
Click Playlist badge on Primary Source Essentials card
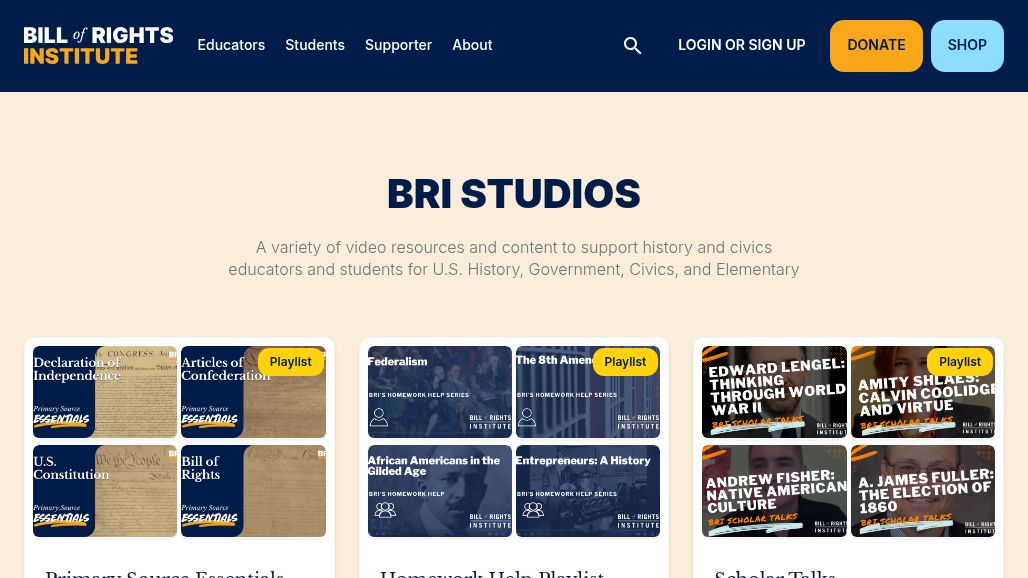pyautogui.click(x=290, y=362)
